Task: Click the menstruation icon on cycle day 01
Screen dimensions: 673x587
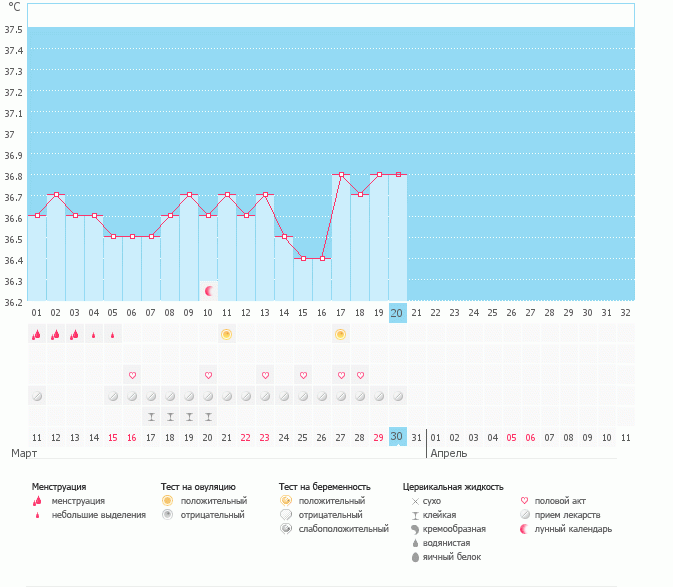Action: (x=36, y=334)
